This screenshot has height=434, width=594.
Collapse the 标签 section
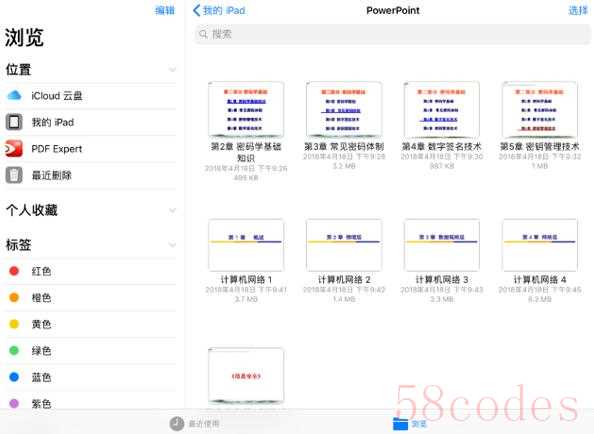(172, 245)
